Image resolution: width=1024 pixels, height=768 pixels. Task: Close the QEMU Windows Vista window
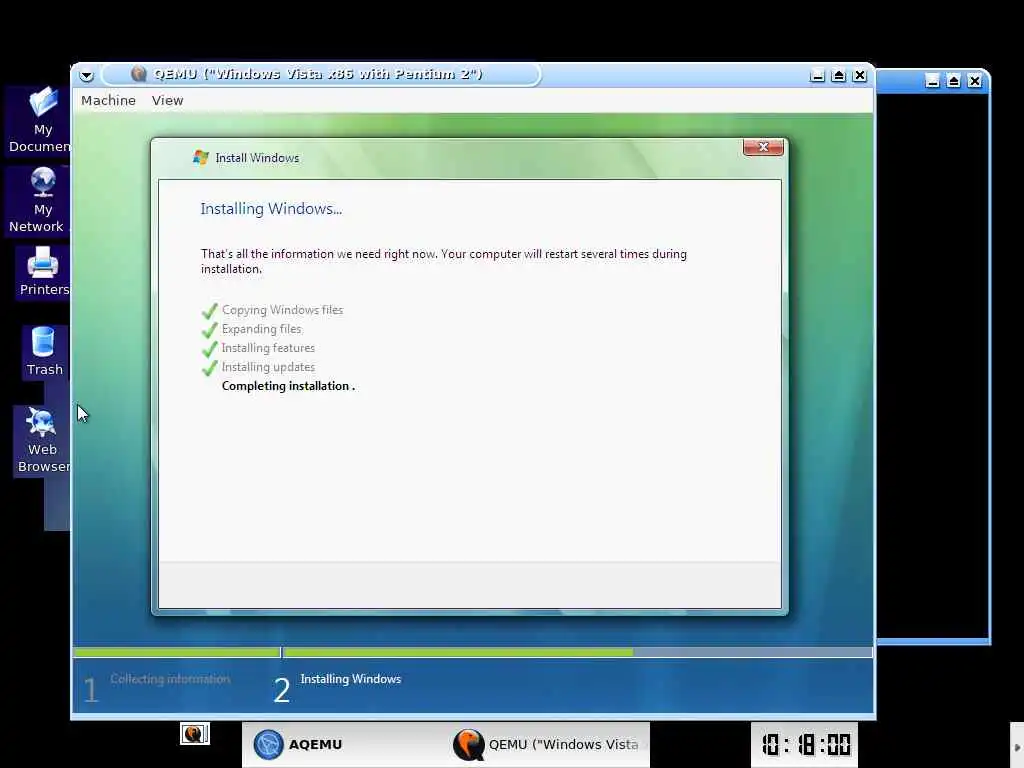pyautogui.click(x=860, y=76)
